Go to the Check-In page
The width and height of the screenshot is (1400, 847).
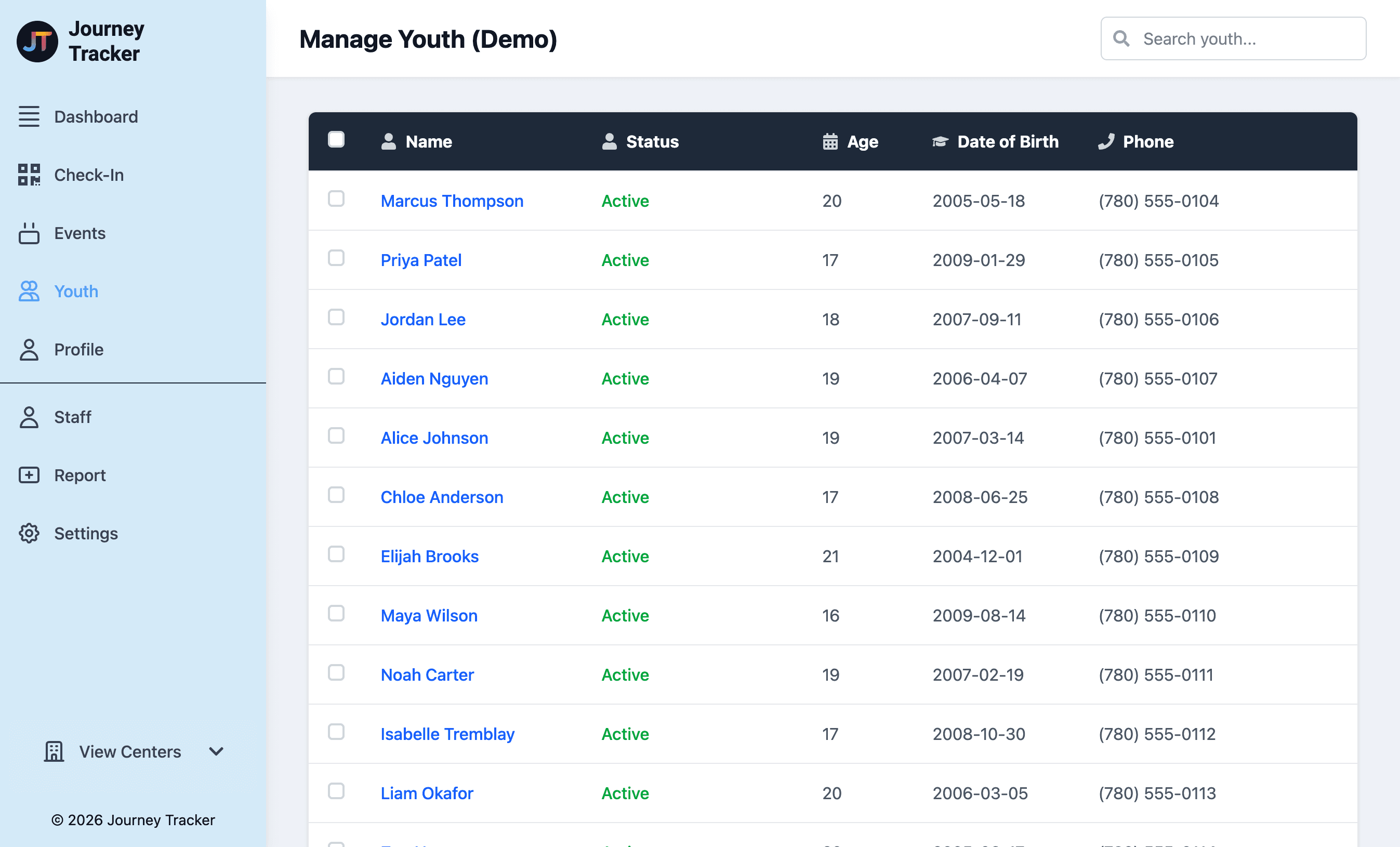tap(89, 175)
